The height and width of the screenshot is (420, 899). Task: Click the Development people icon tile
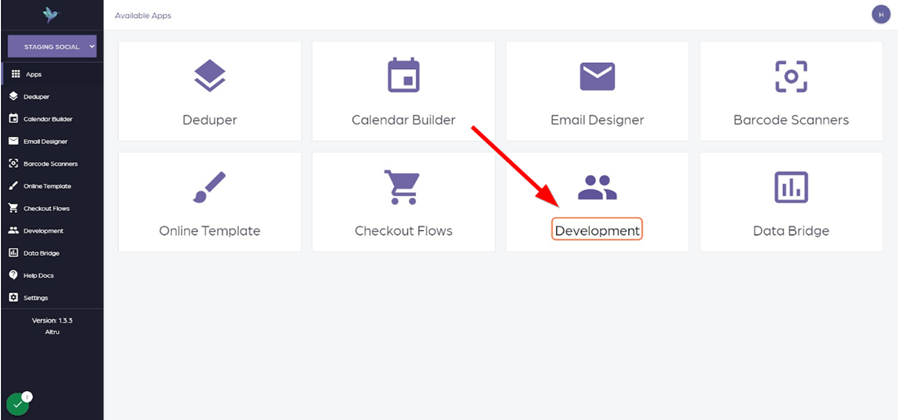point(597,187)
